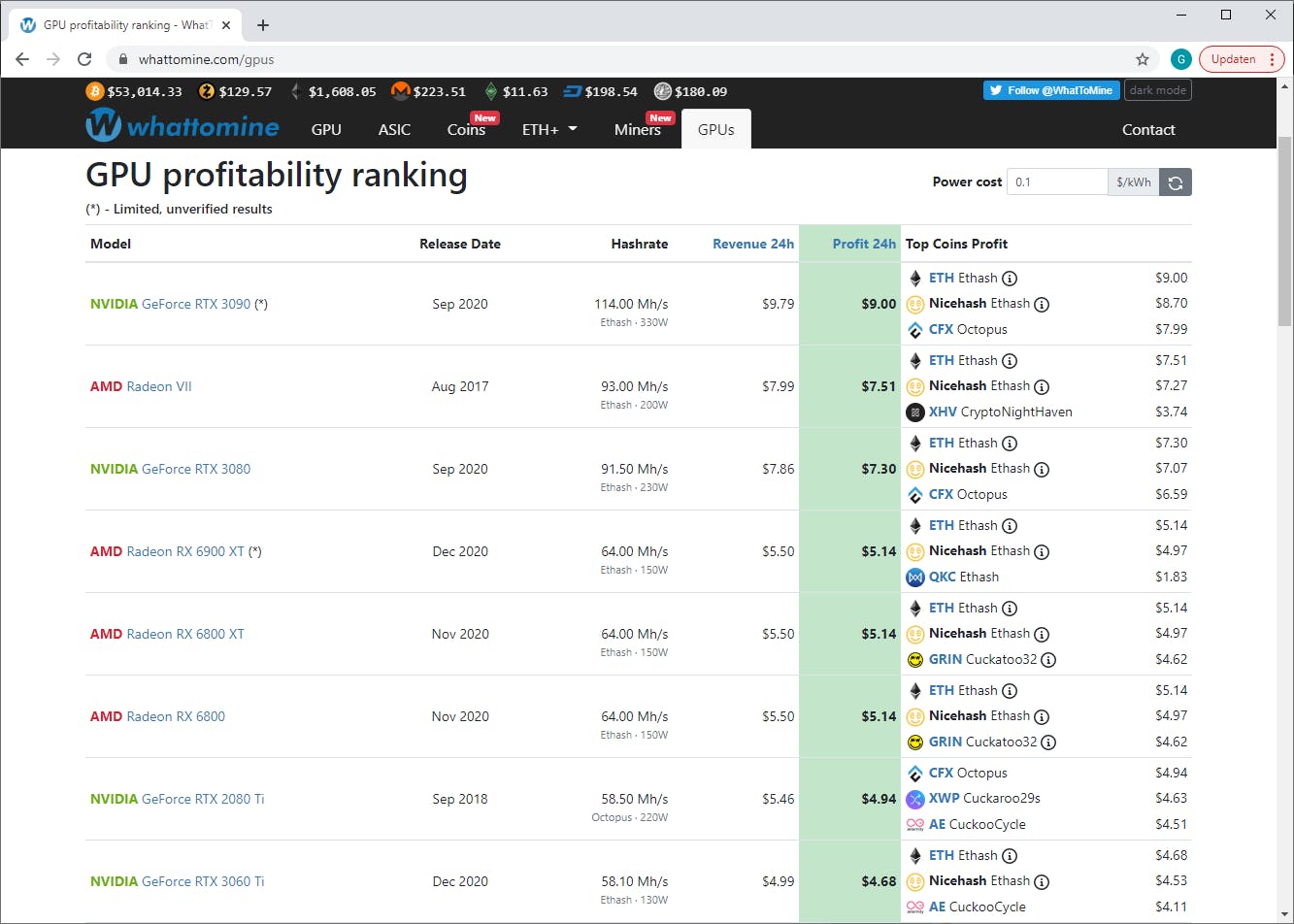The image size is (1294, 924).
Task: Click the QKC coin link
Action: point(943,577)
